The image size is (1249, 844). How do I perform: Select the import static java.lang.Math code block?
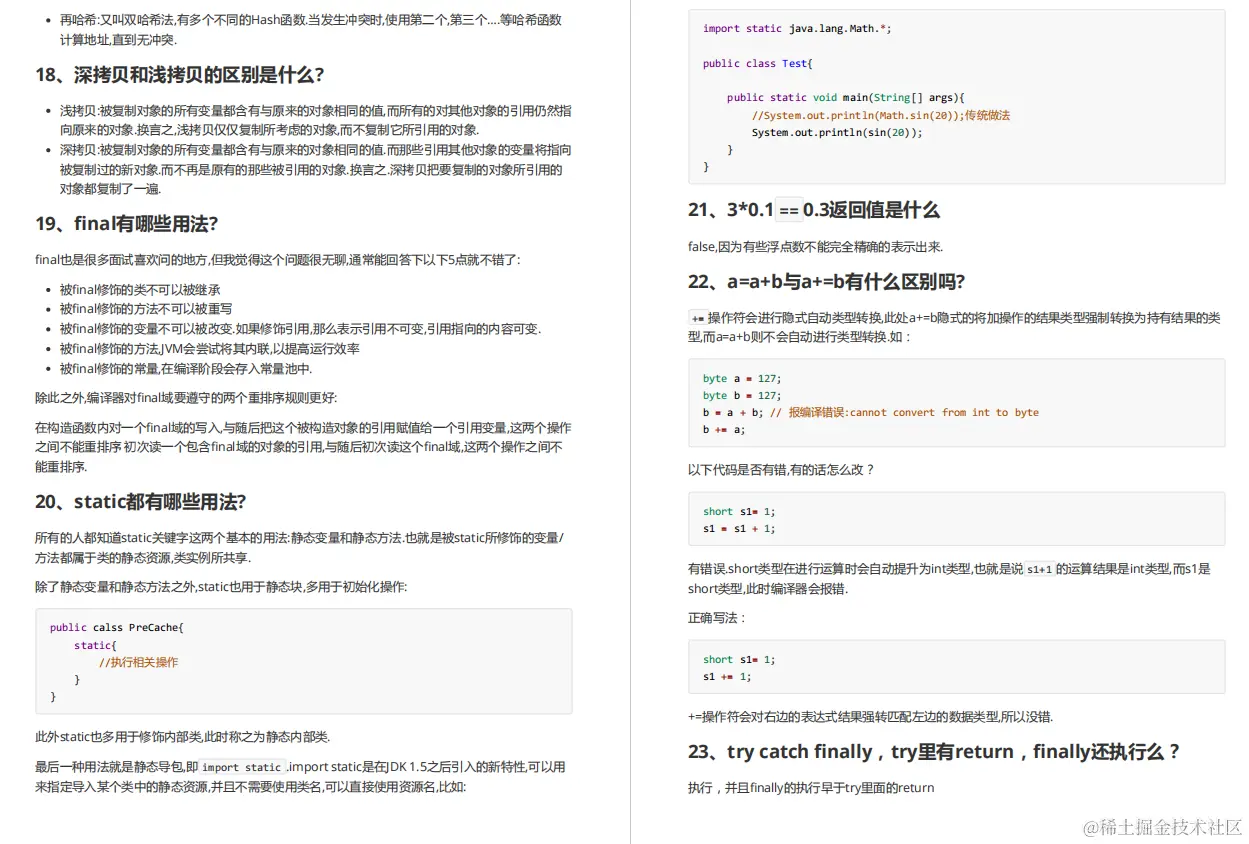coord(955,95)
